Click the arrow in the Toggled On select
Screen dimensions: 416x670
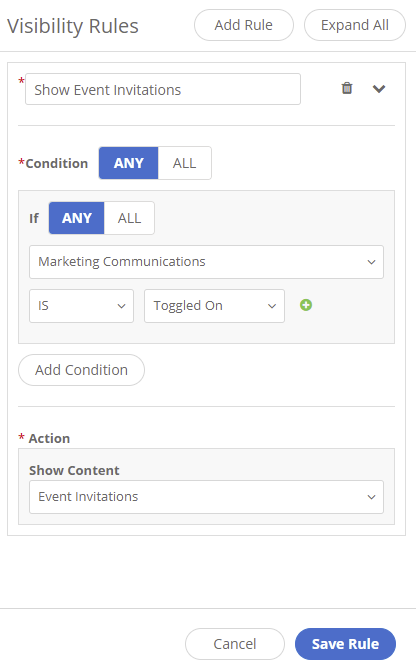[272, 306]
